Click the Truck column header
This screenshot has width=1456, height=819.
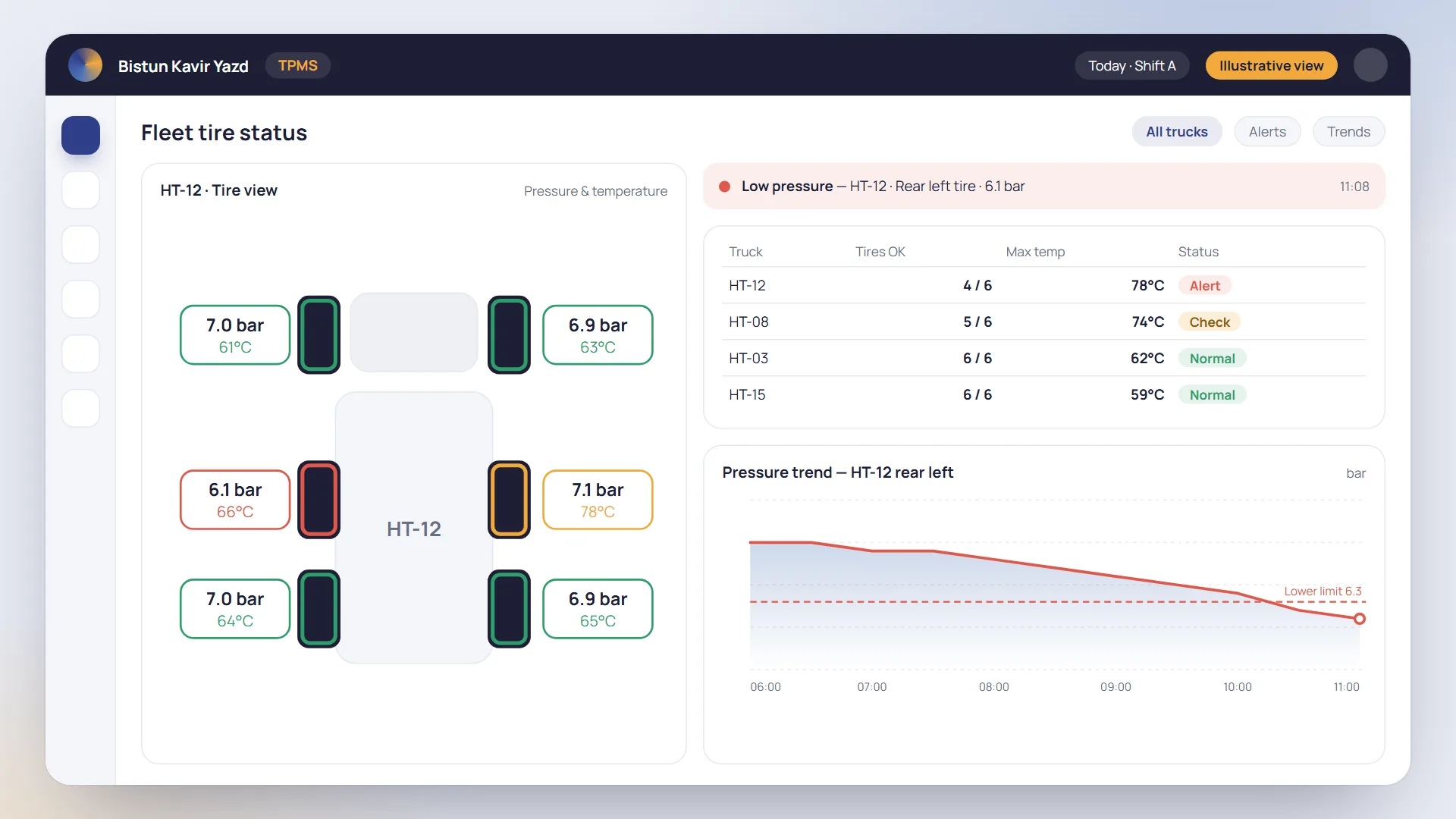point(745,252)
